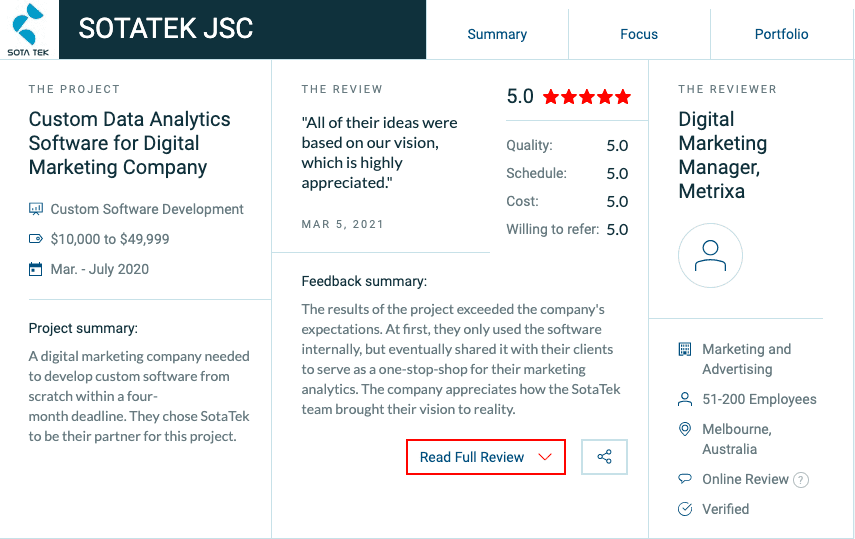The image size is (855, 539).
Task: Click the Custom Software Development icon
Action: click(36, 209)
